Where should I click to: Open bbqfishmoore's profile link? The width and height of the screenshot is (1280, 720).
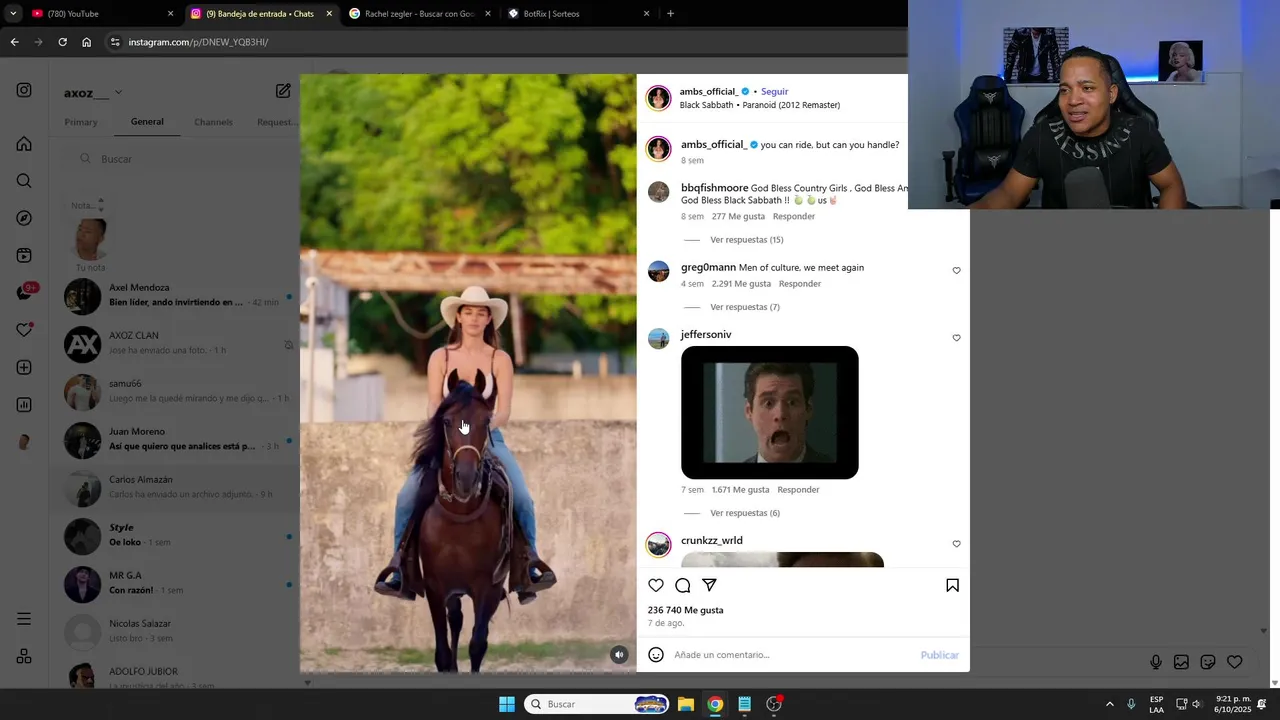click(714, 188)
